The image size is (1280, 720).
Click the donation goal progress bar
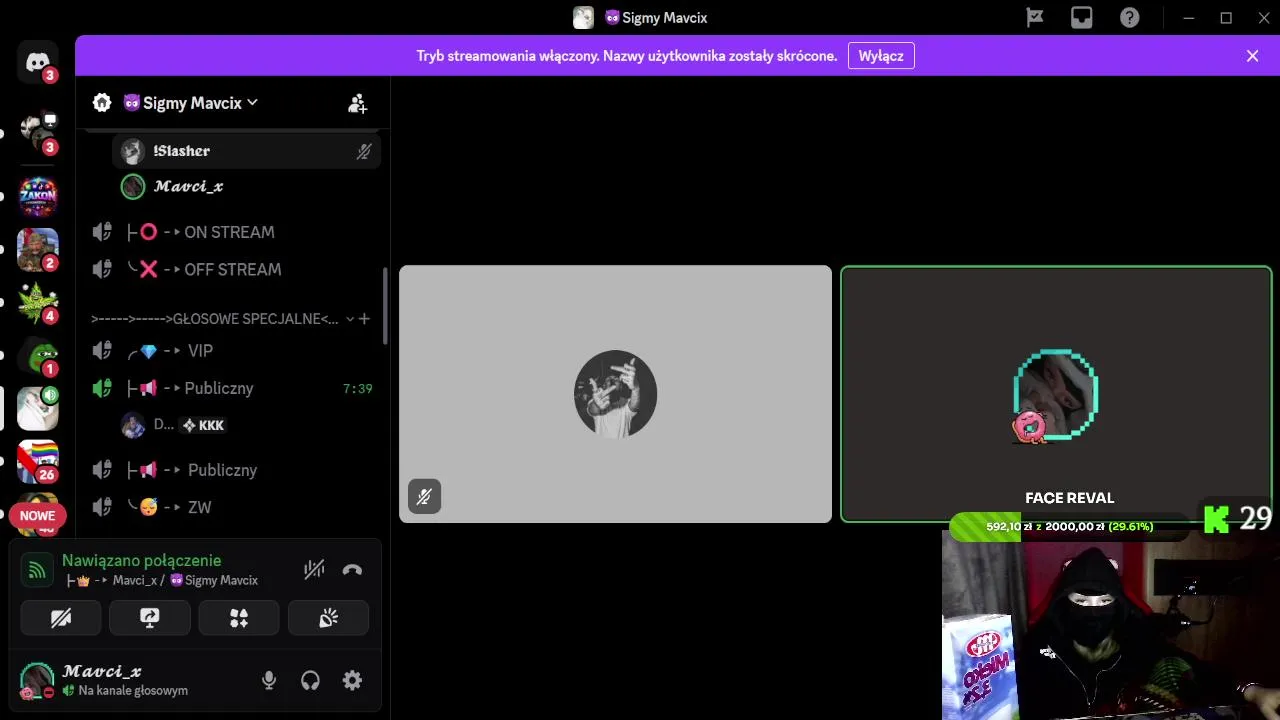click(x=1069, y=526)
